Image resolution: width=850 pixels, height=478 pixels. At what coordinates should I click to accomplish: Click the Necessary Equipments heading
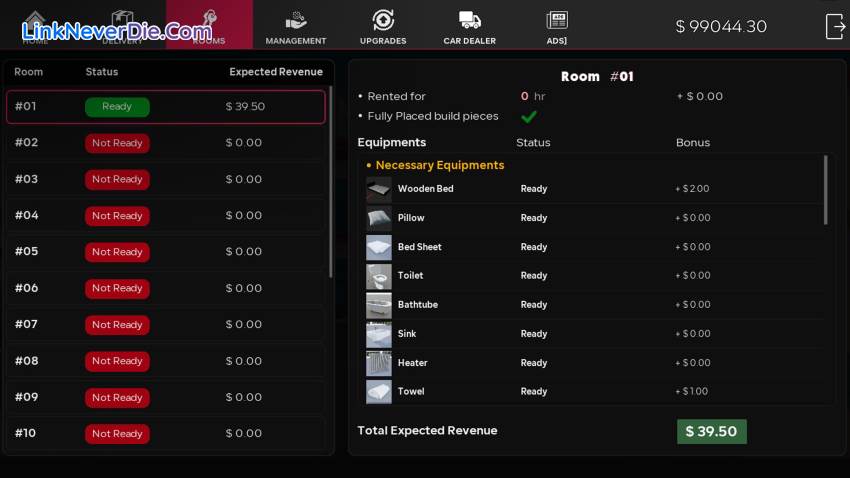pos(439,165)
